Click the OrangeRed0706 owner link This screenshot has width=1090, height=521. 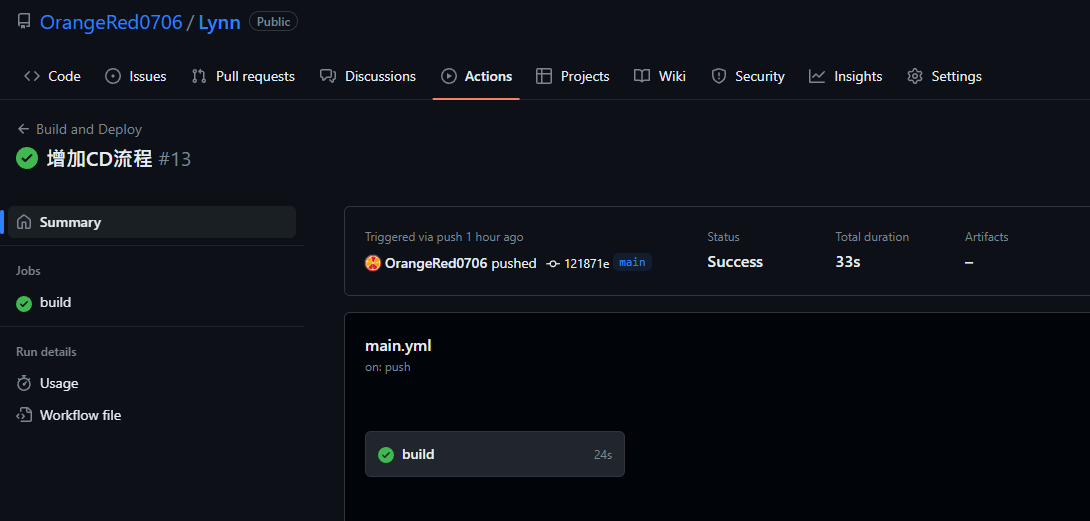111,22
